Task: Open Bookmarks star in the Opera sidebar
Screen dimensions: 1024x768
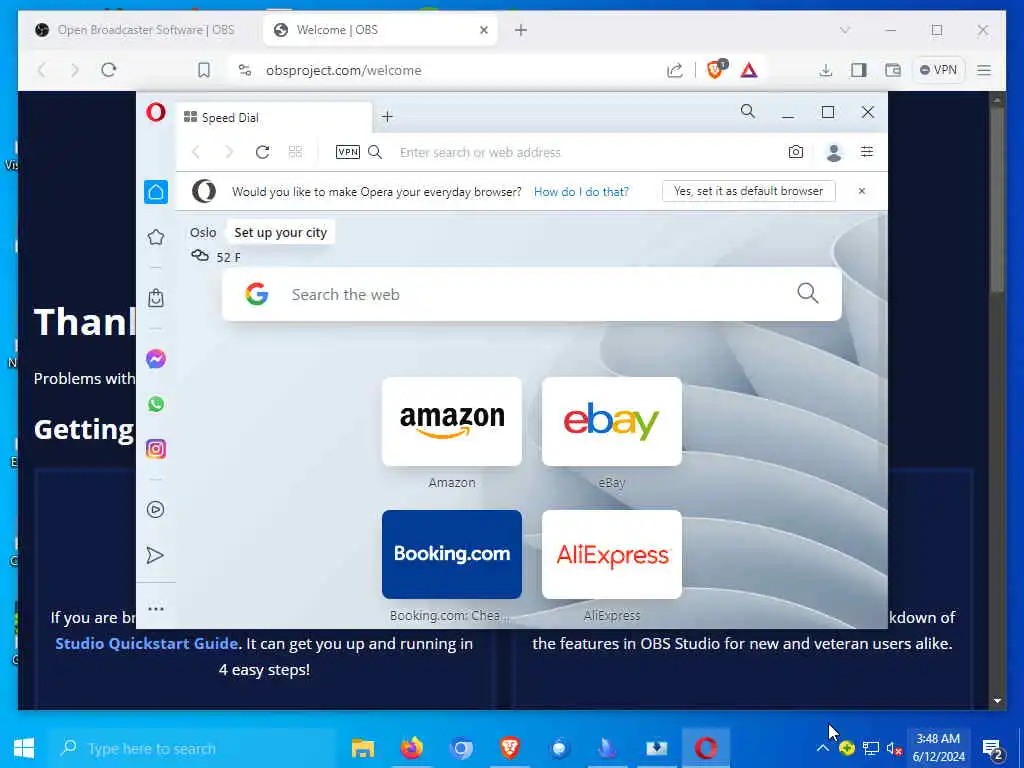Action: 155,237
